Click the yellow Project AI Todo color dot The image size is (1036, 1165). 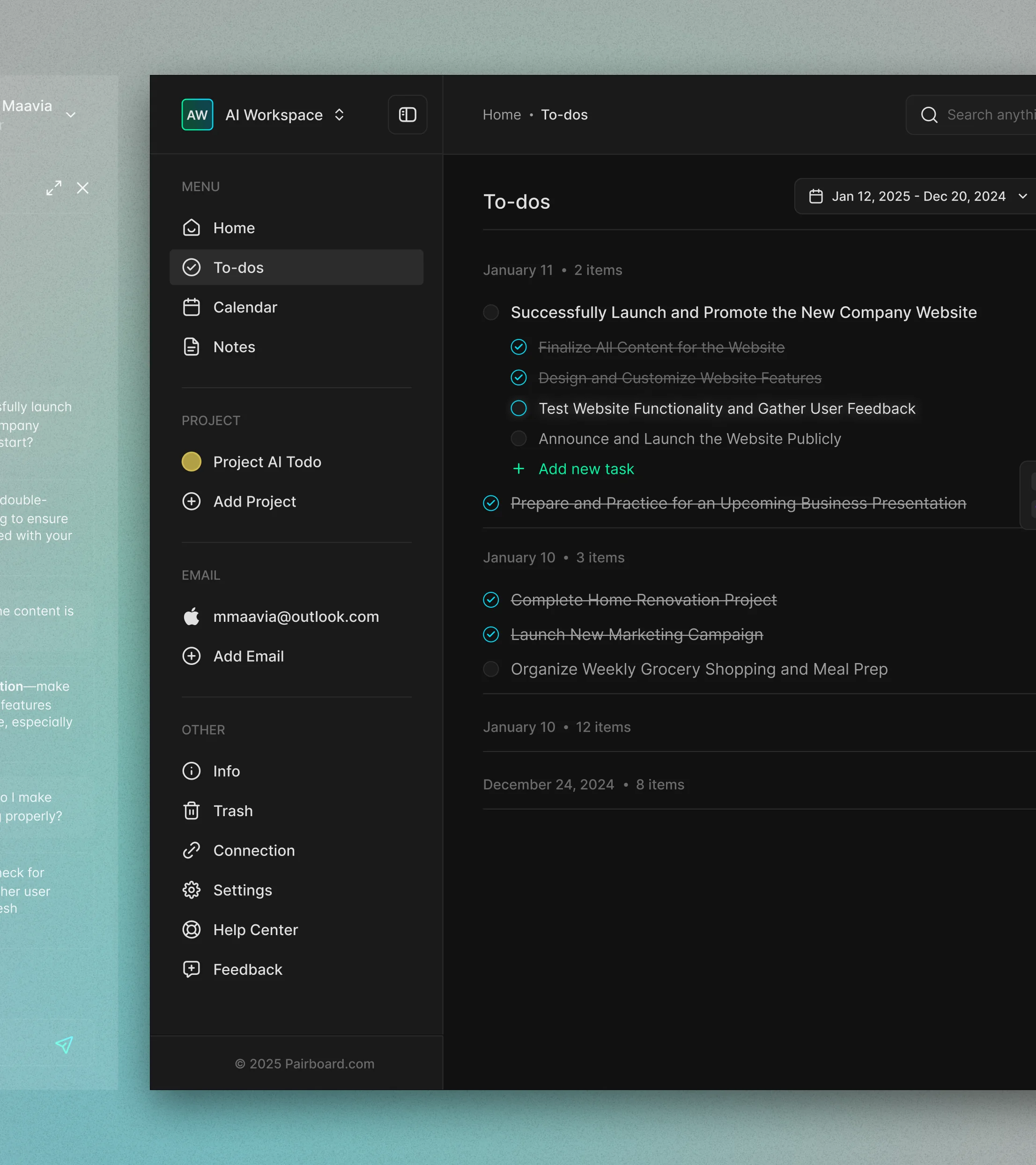tap(192, 462)
